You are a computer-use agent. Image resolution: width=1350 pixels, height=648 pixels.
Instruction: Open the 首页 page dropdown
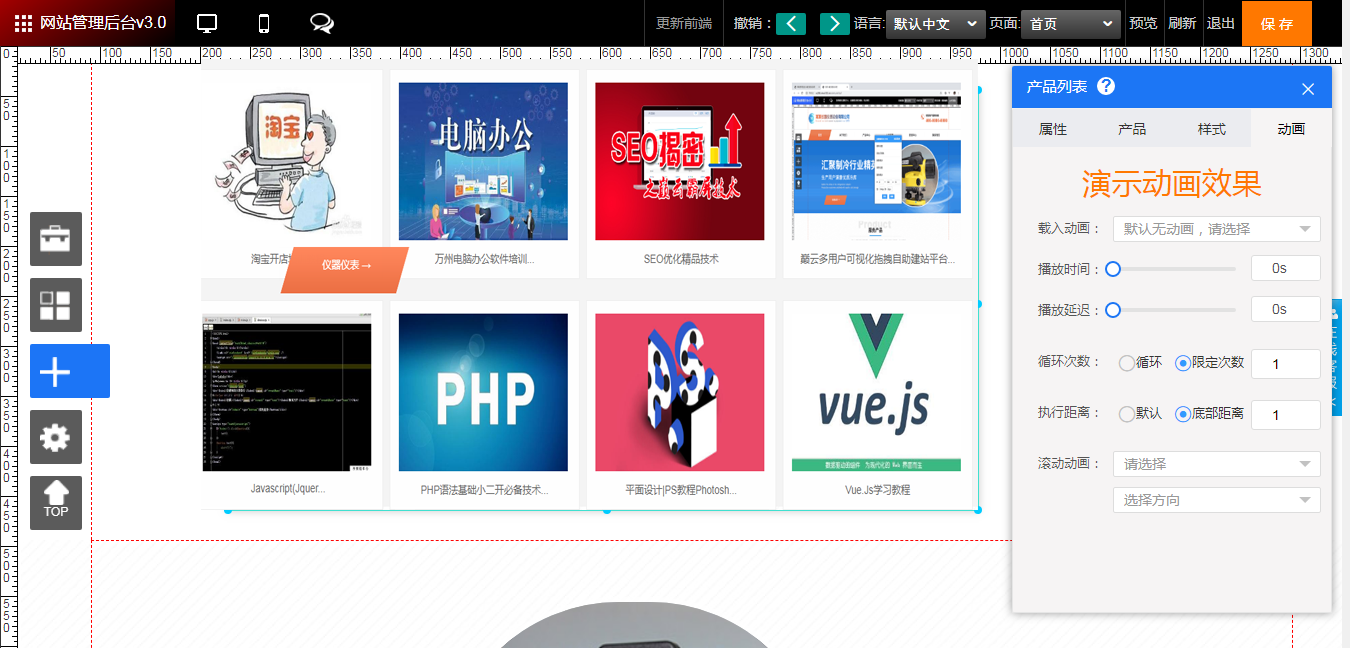1071,22
